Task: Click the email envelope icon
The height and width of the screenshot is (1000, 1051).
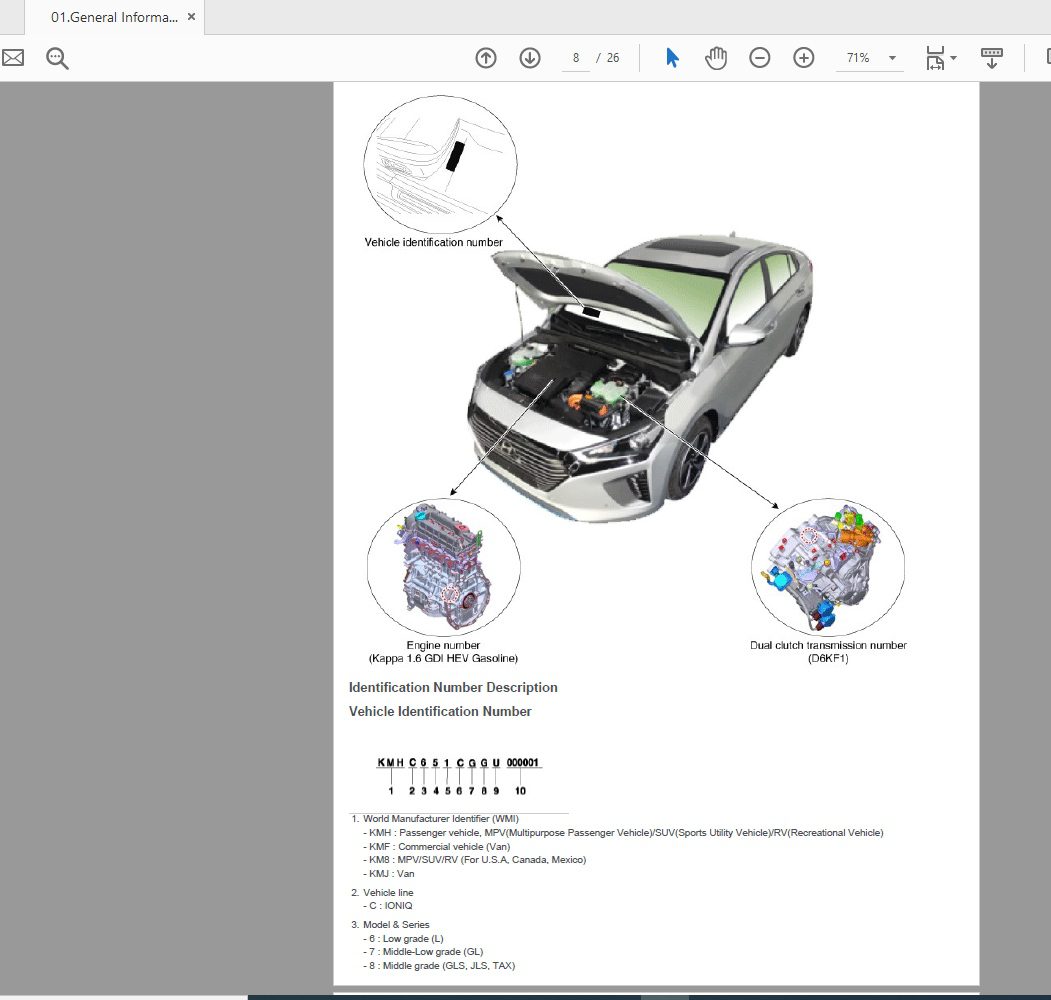Action: pyautogui.click(x=13, y=58)
